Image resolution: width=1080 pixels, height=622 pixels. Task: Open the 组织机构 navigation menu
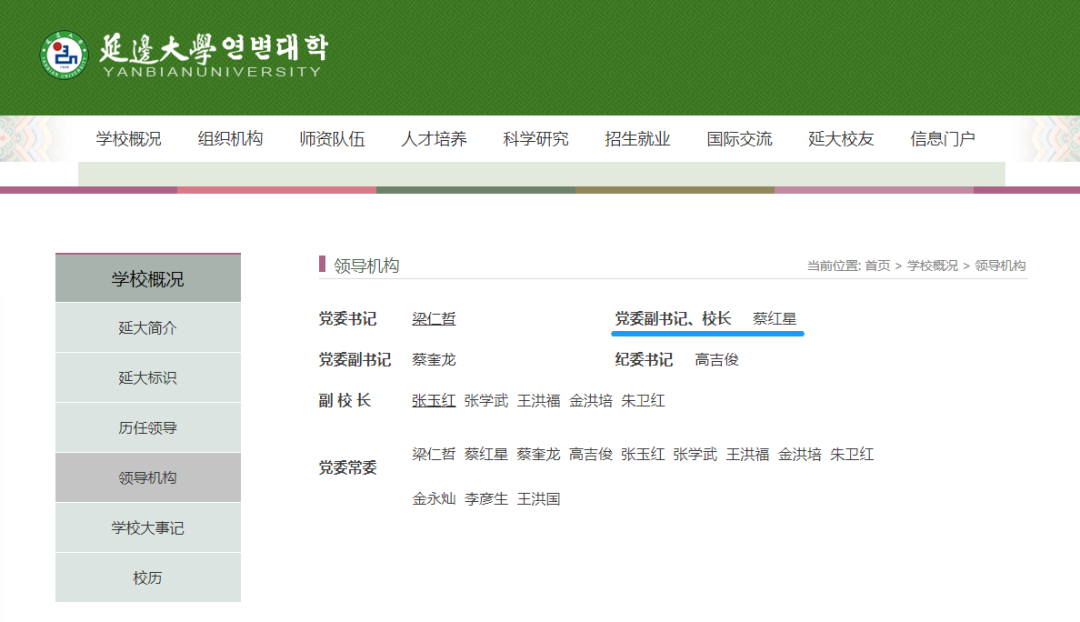[x=231, y=139]
